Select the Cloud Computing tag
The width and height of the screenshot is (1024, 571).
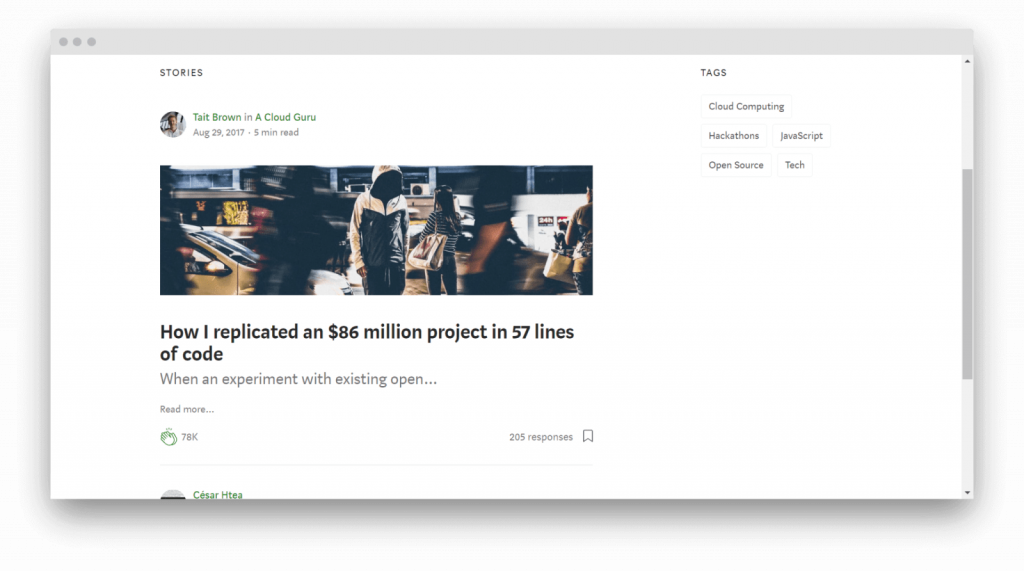pos(746,107)
